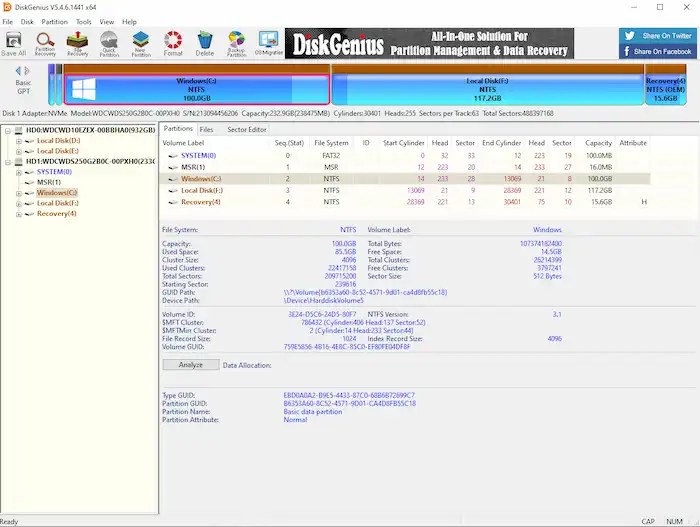The image size is (700, 527).
Task: Click the Start Cylinder column header
Action: [404, 143]
